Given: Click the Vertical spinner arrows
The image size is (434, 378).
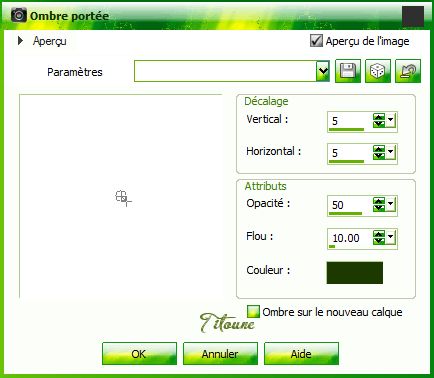Looking at the screenshot, I should pos(379,120).
